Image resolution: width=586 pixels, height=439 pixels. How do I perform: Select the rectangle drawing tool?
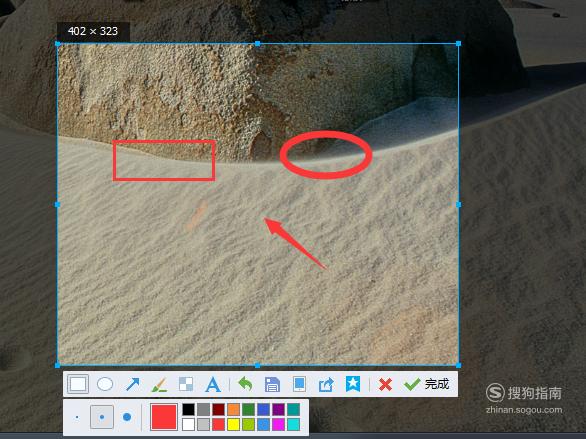pos(78,384)
